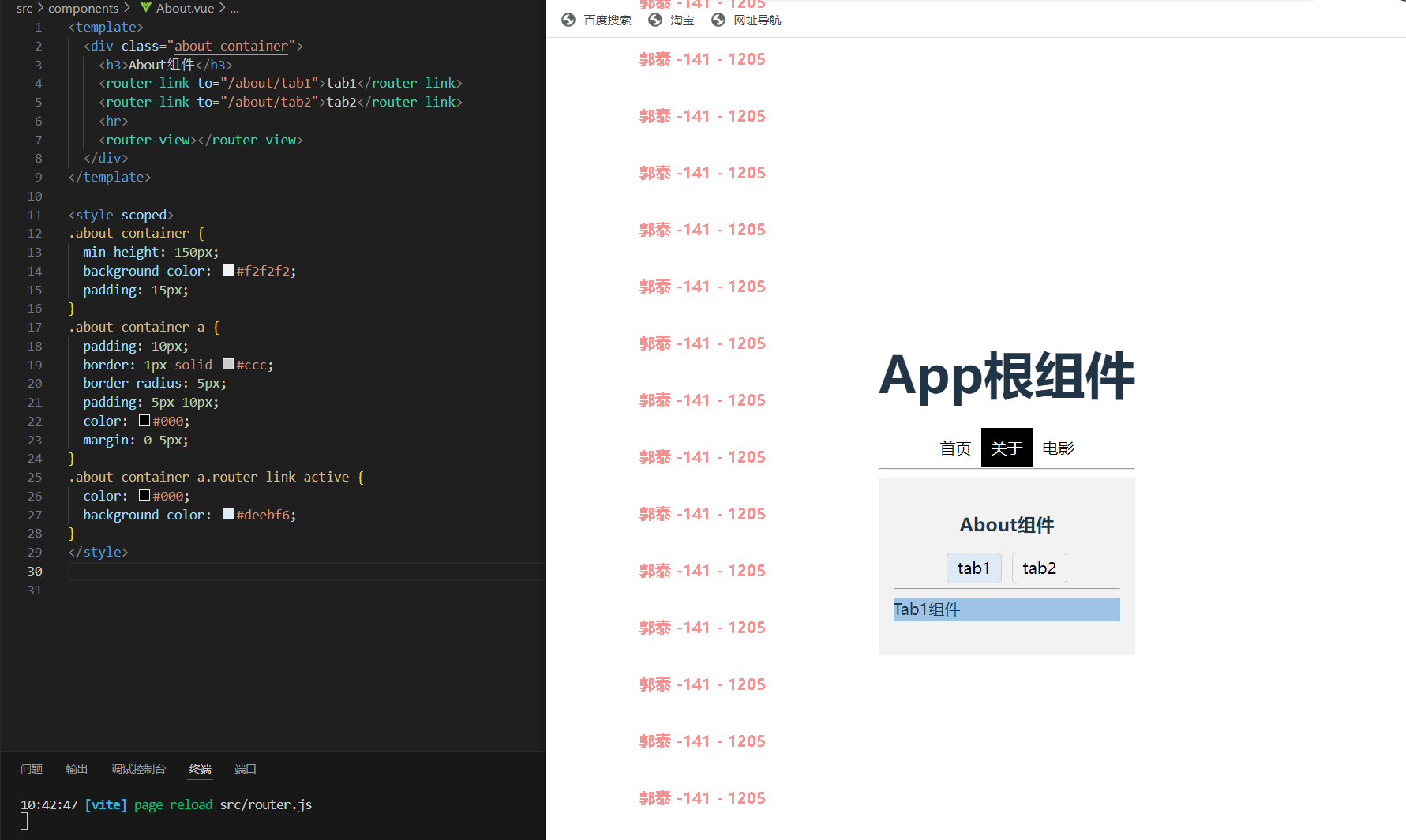Click the Taobao bookmark globe icon
This screenshot has width=1406, height=840.
pos(655,20)
